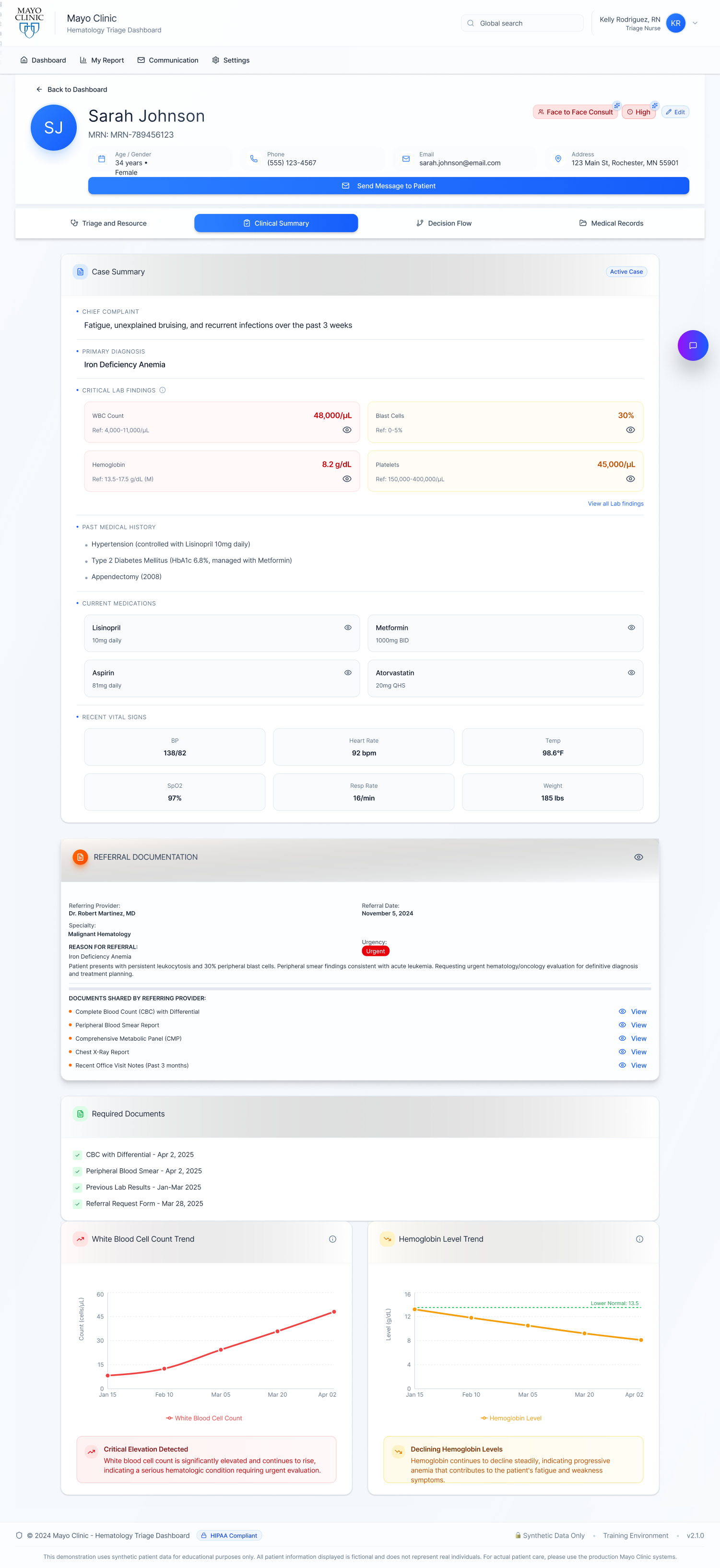This screenshot has width=720, height=1568.
Task: Open the Face to Face Consult selector
Action: pyautogui.click(x=575, y=112)
